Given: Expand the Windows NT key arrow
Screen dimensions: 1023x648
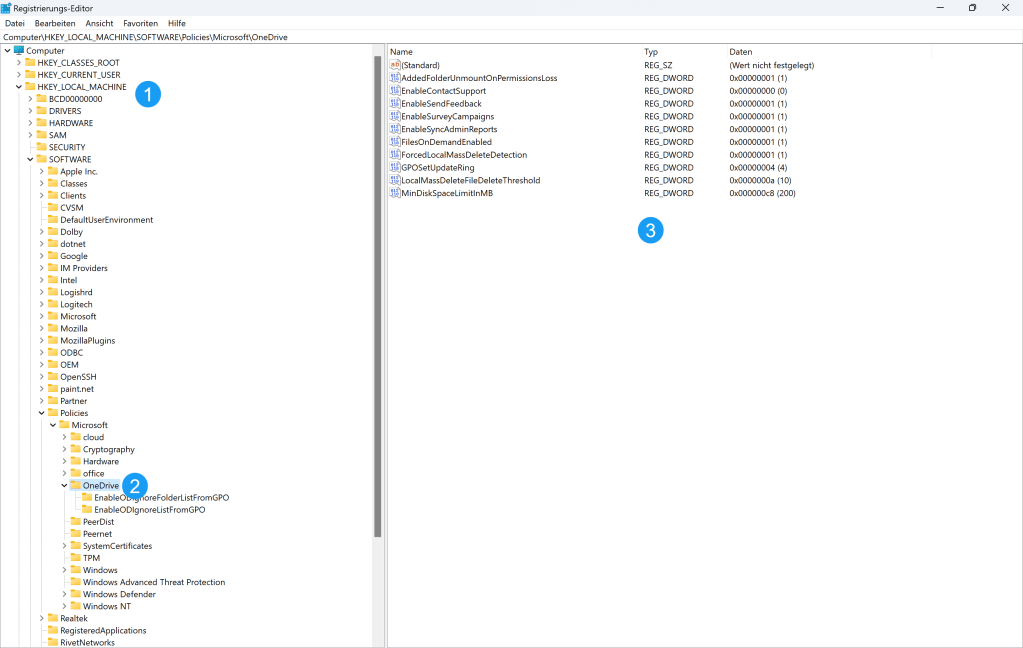Looking at the screenshot, I should pos(64,605).
